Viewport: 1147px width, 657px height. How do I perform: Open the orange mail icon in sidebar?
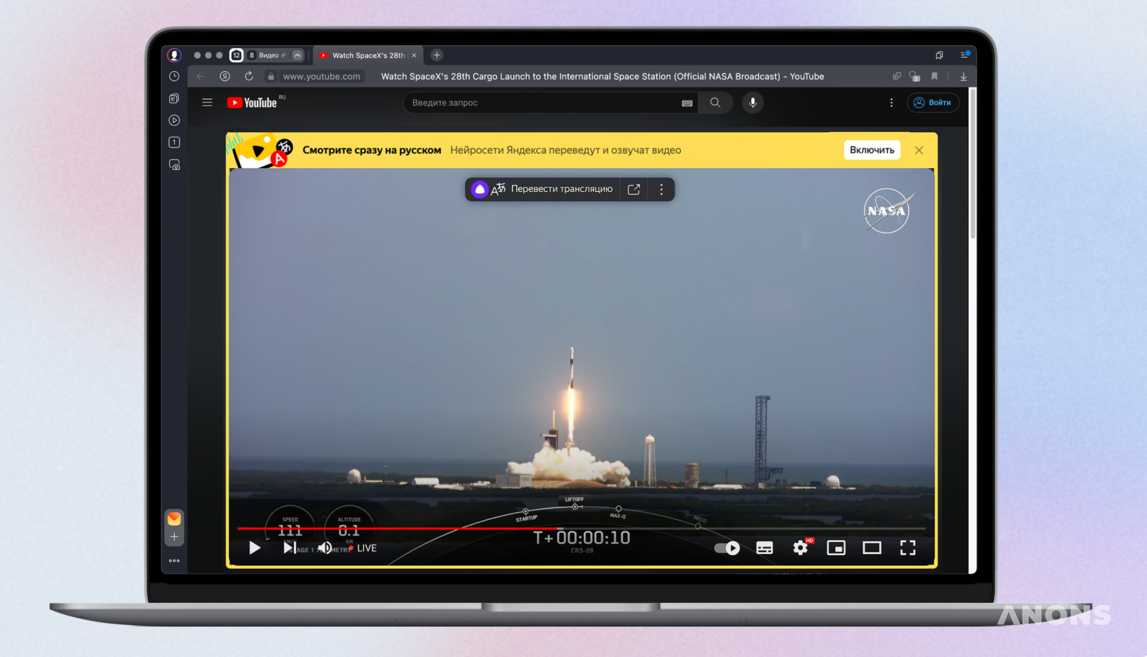click(x=174, y=518)
